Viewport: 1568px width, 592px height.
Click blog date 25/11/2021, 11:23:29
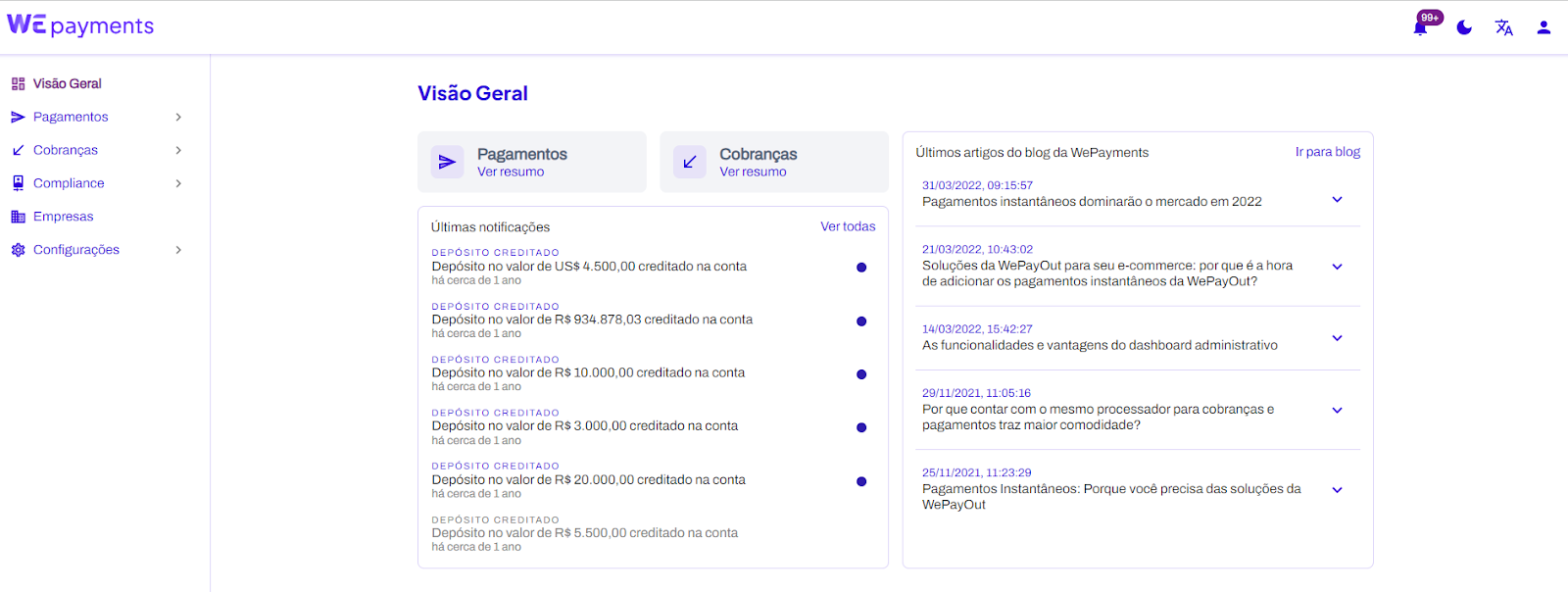coord(976,472)
